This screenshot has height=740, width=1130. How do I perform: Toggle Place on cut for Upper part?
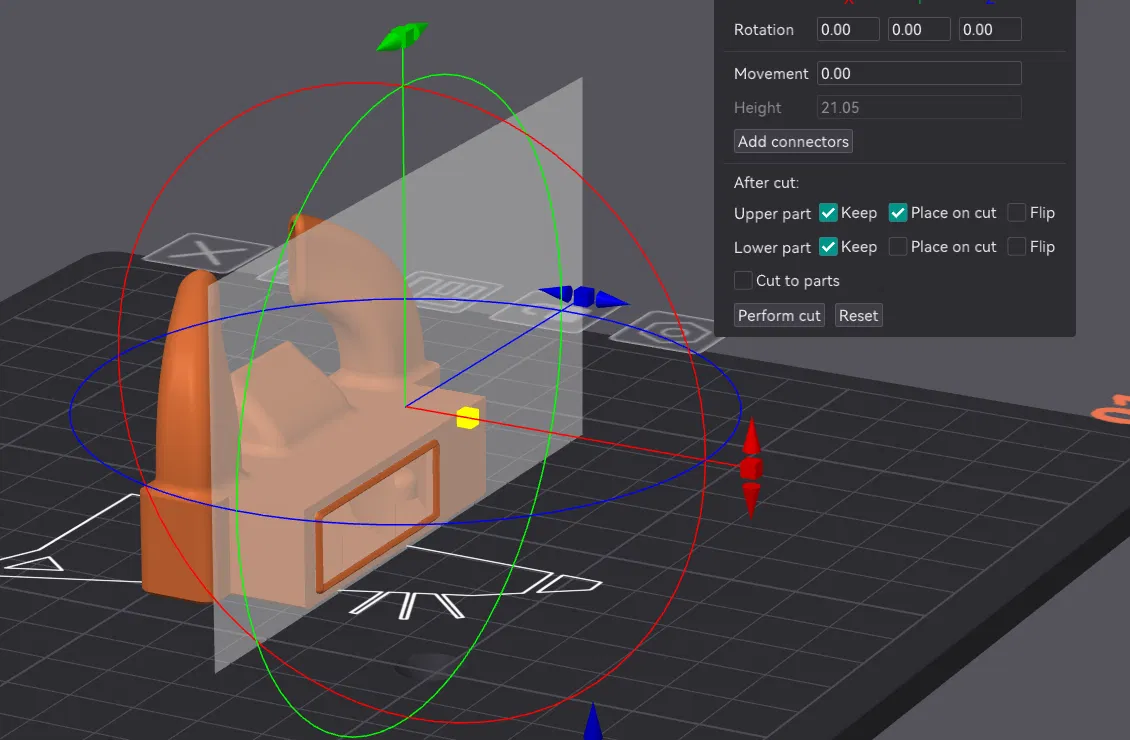tap(897, 213)
